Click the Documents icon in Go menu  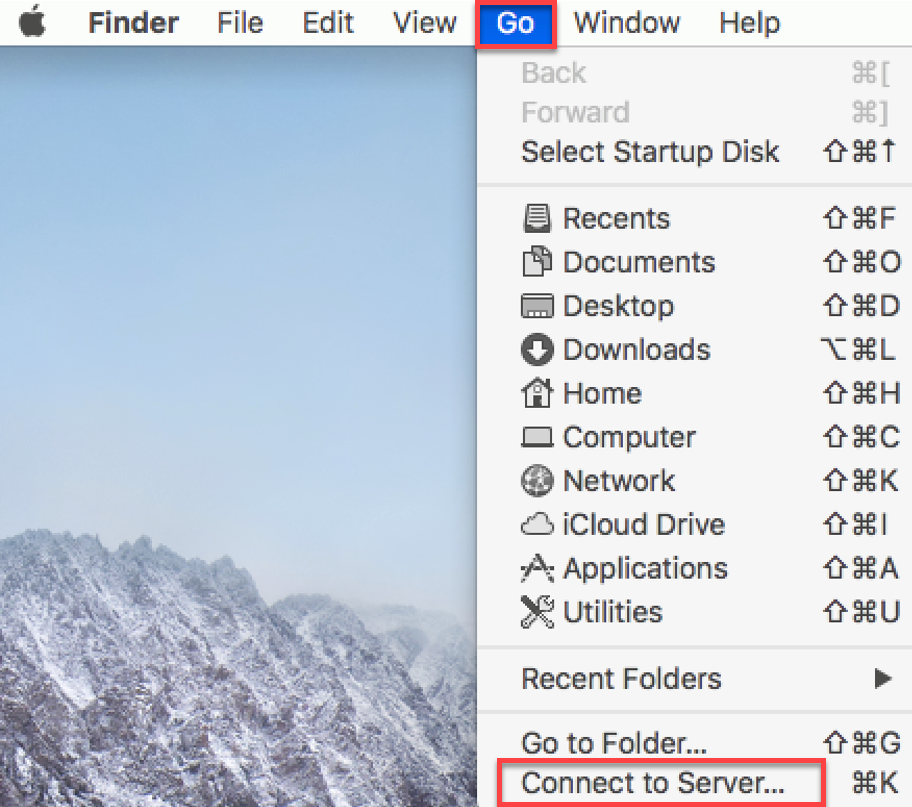(x=537, y=262)
